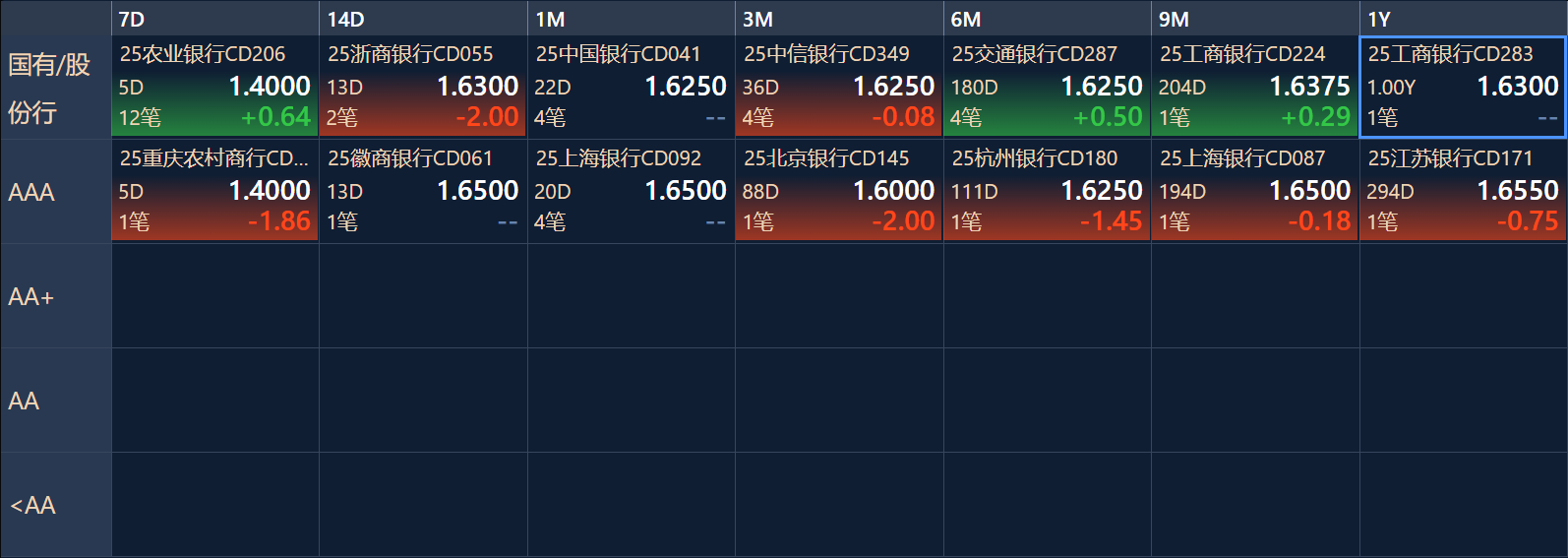
Task: Click the 180D tenor label
Action: pos(974,88)
